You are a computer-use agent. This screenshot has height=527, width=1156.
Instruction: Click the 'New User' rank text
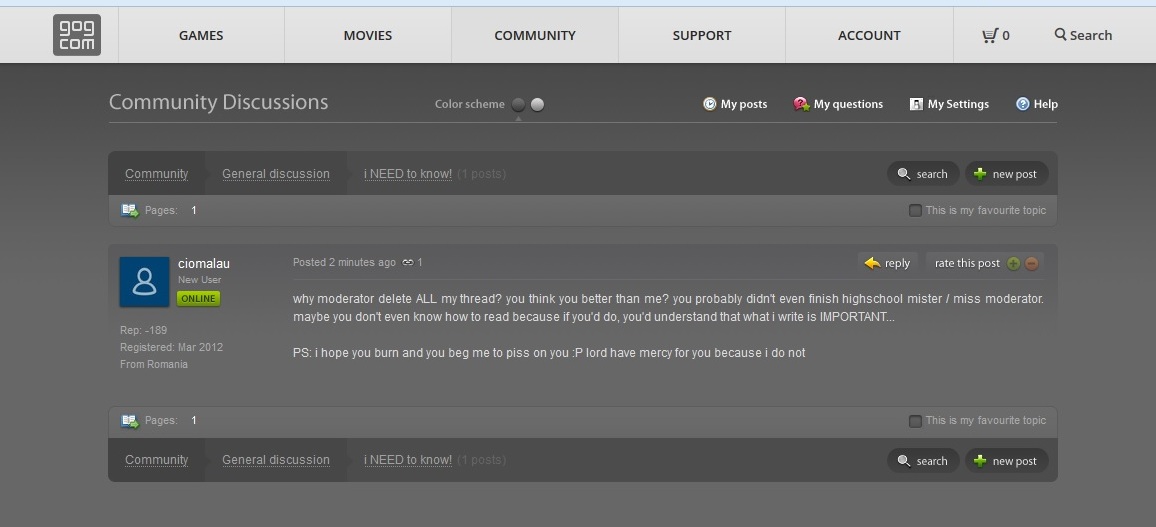(x=199, y=280)
